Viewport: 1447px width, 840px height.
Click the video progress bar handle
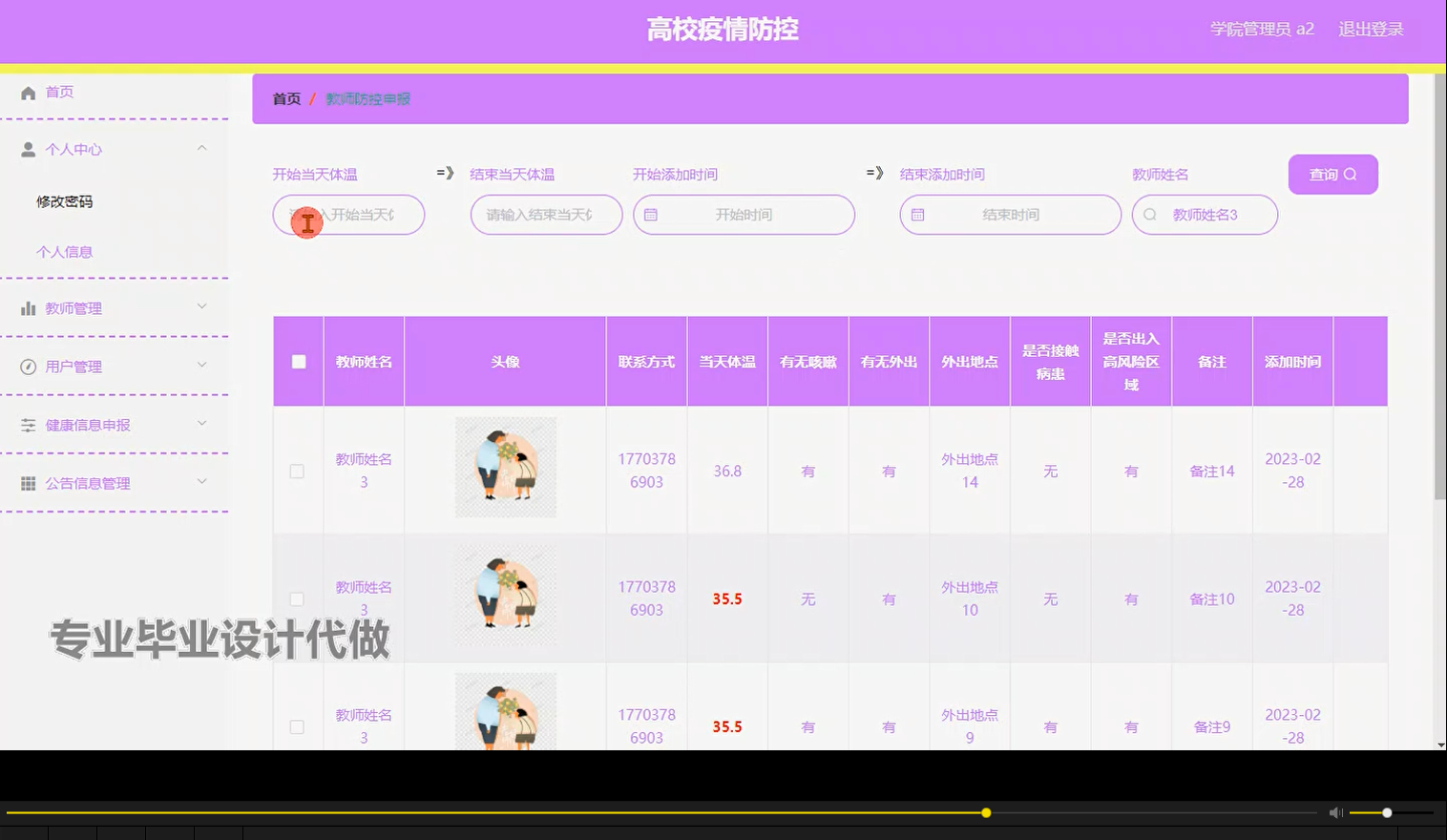point(986,813)
